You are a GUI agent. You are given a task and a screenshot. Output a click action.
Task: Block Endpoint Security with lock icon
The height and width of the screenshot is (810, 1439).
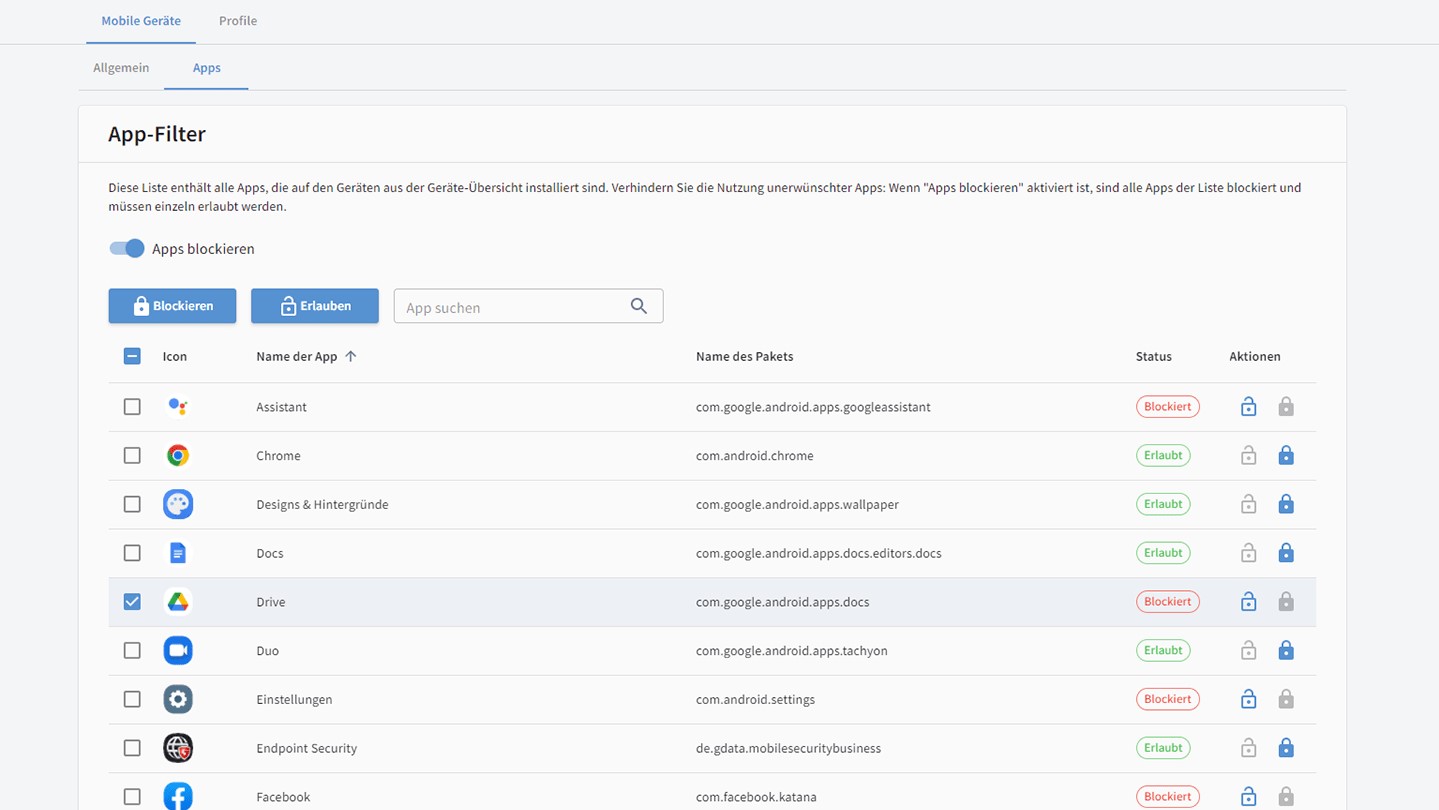1286,748
